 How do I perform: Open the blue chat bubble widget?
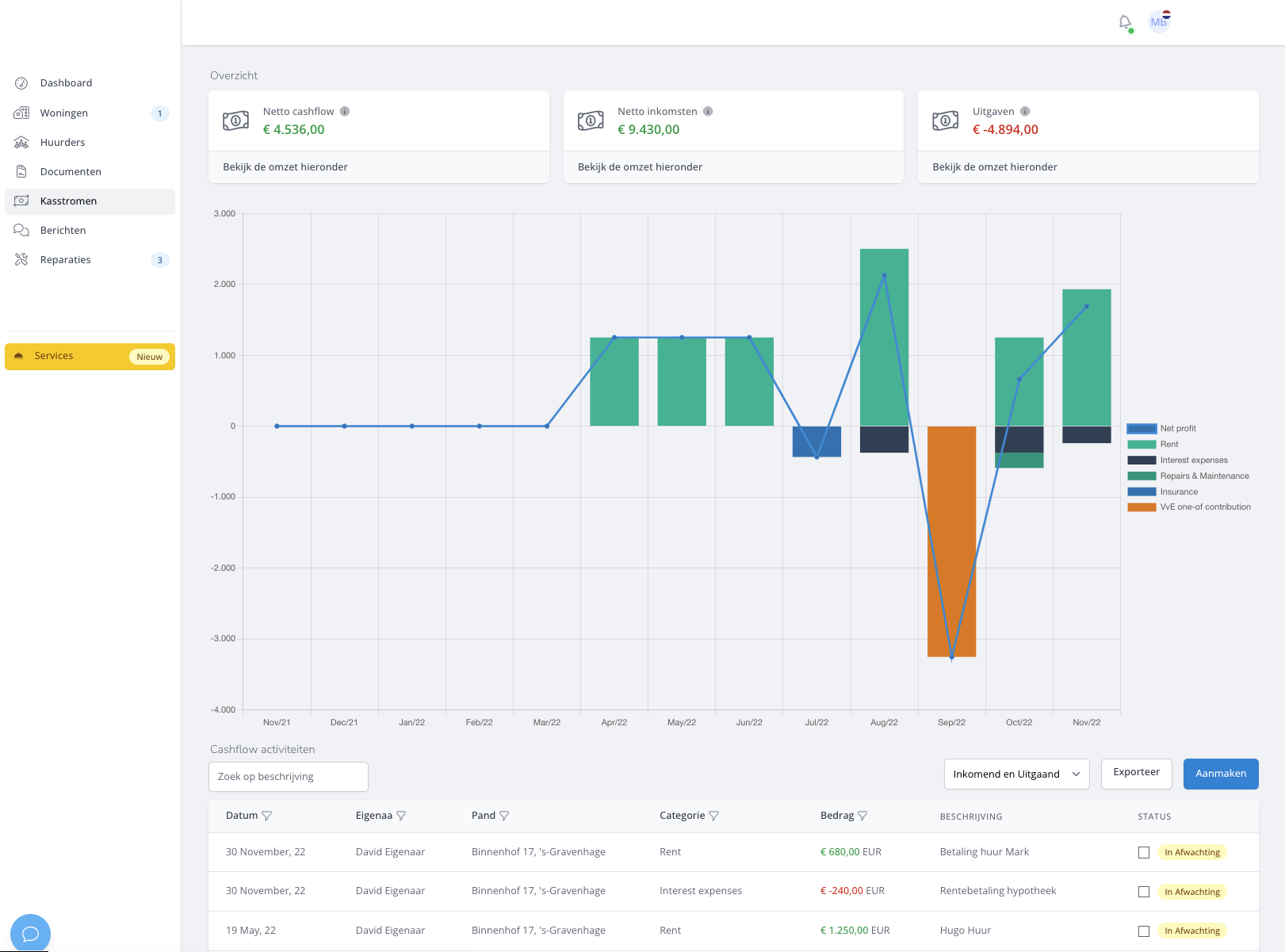click(30, 933)
